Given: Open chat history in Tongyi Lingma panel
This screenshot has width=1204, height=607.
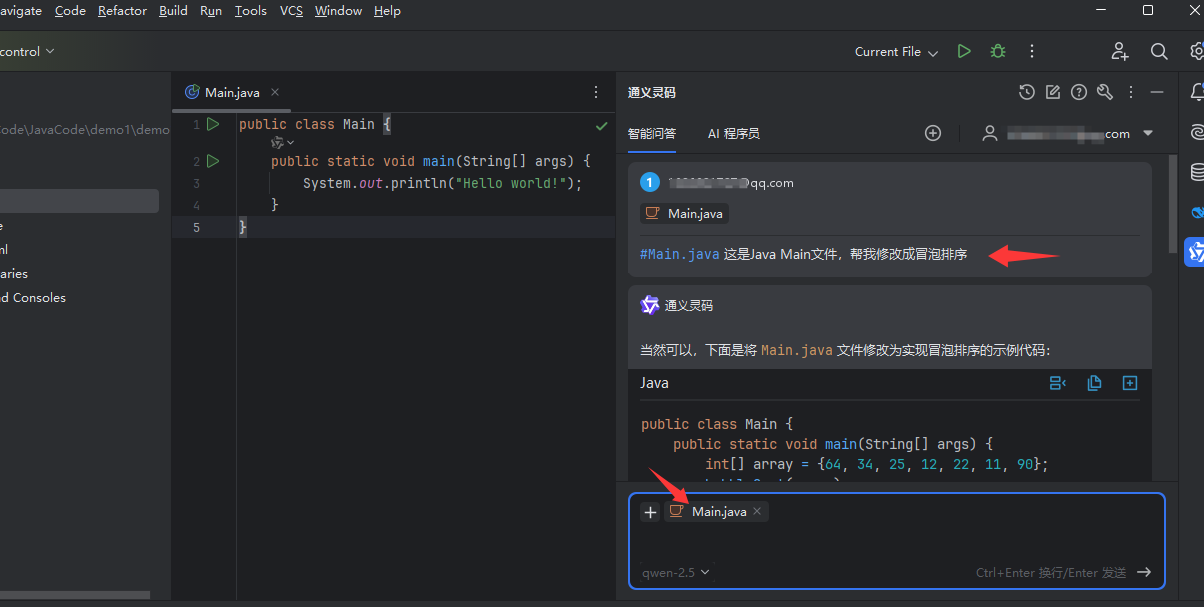Looking at the screenshot, I should (1027, 92).
